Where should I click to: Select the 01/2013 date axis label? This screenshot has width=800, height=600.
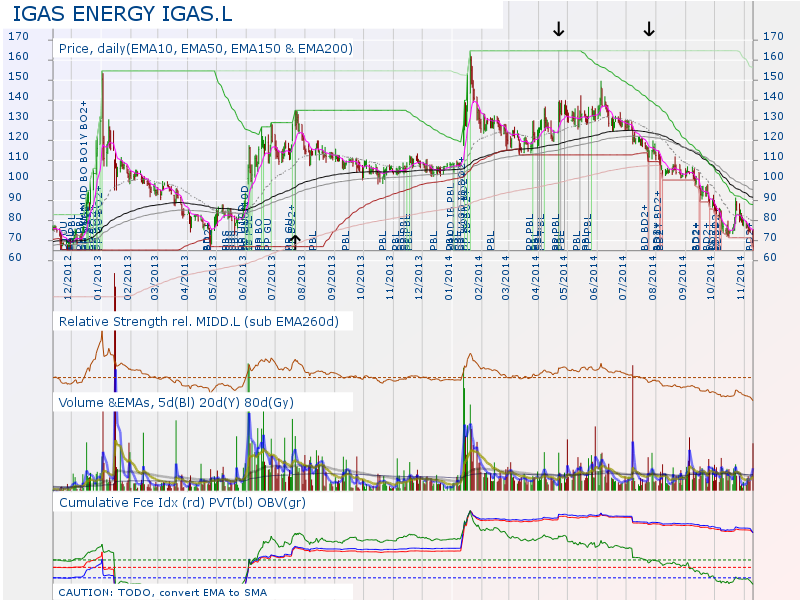coord(97,278)
